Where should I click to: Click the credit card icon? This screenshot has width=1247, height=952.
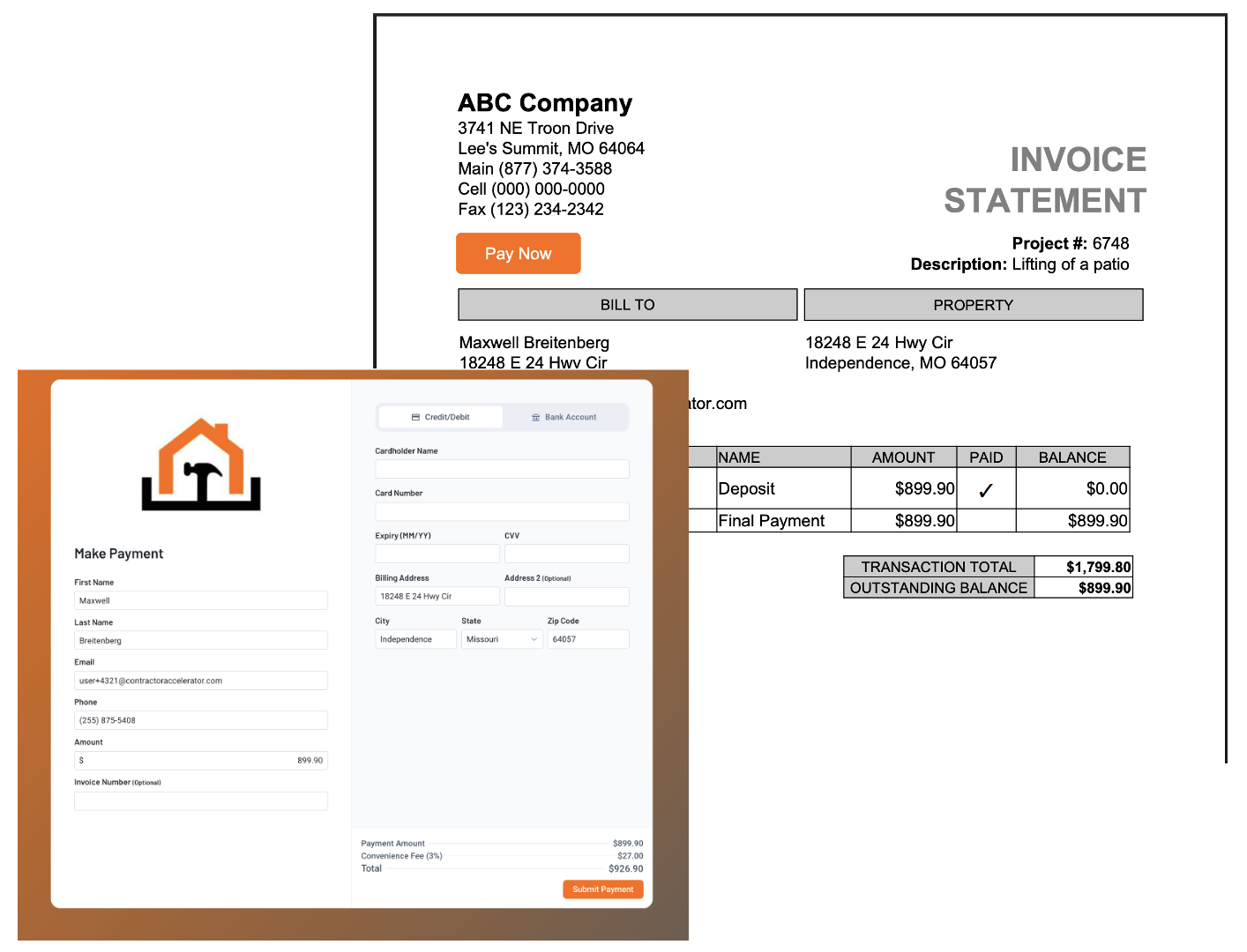[415, 417]
